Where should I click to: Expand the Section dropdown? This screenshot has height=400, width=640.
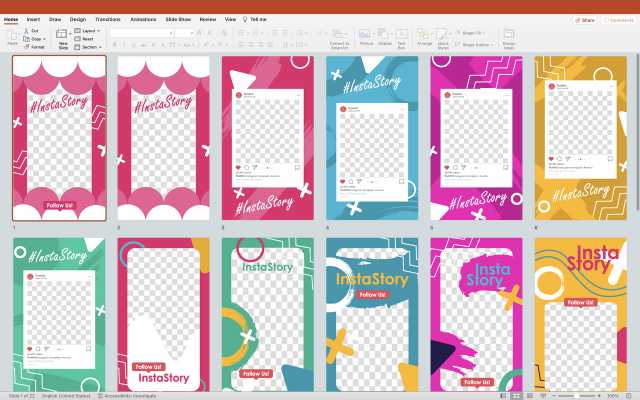90,47
